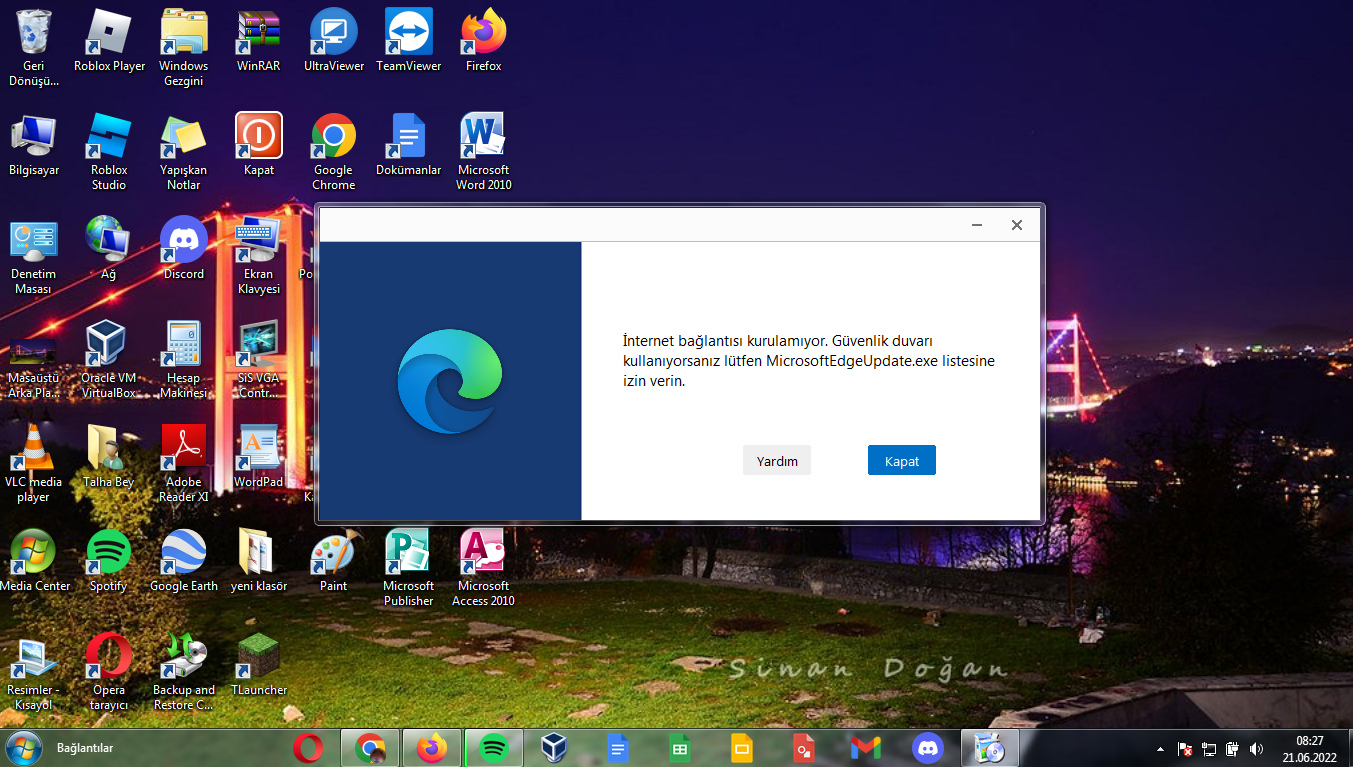Launch Opera from the taskbar
Image resolution: width=1353 pixels, height=767 pixels.
coord(309,748)
